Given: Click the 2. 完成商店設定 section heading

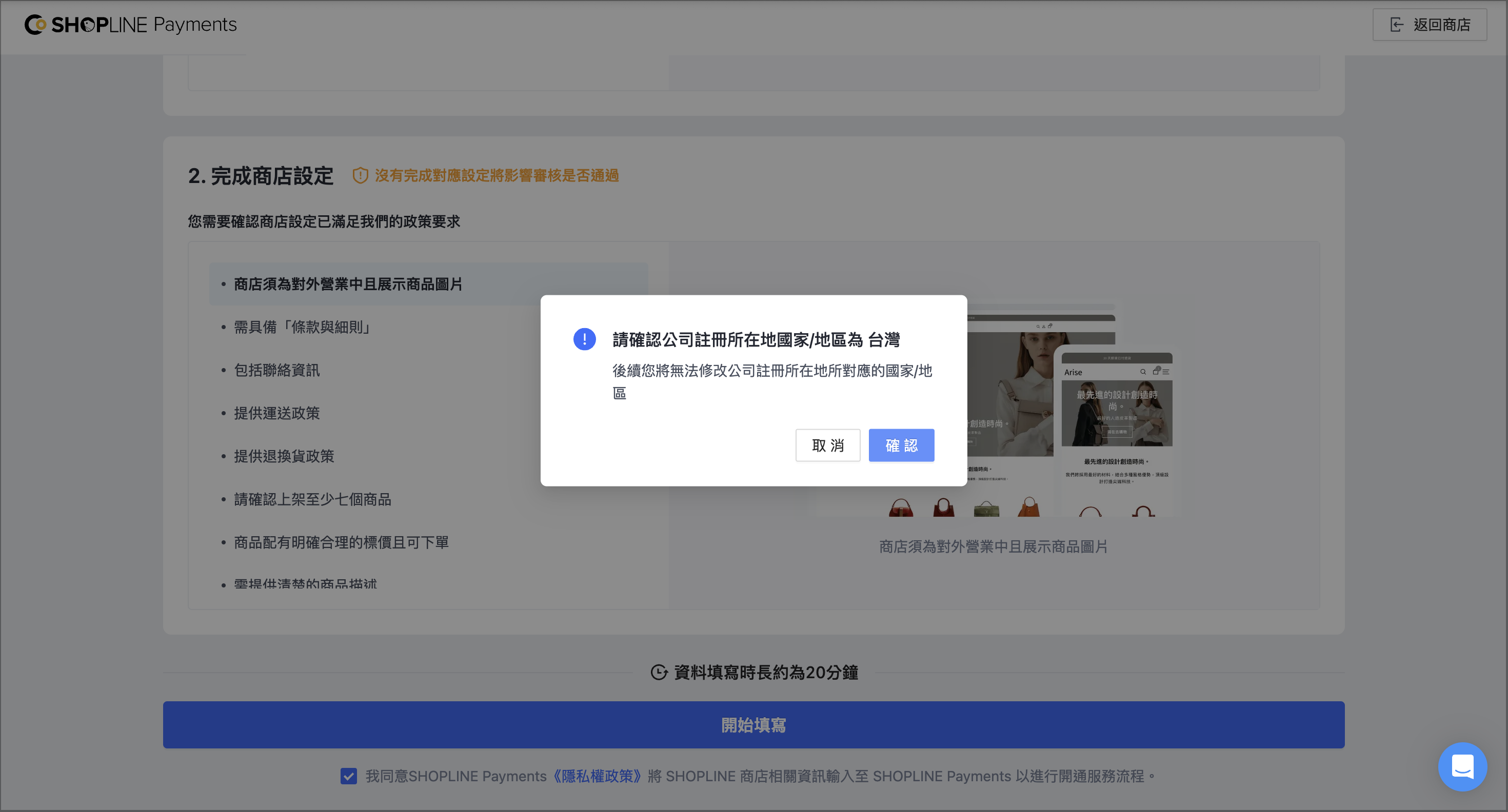Looking at the screenshot, I should (261, 175).
